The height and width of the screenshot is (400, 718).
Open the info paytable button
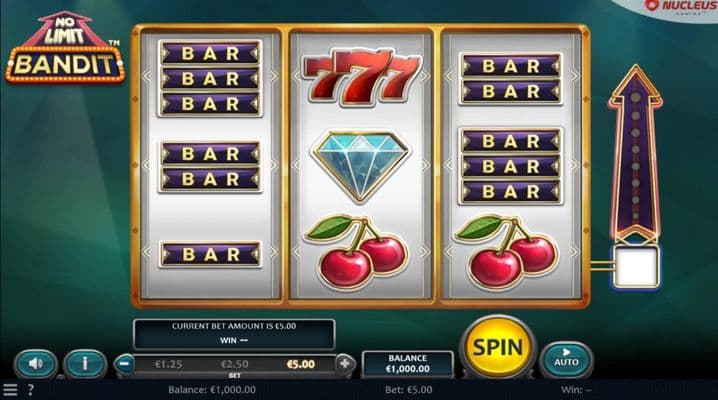(85, 364)
